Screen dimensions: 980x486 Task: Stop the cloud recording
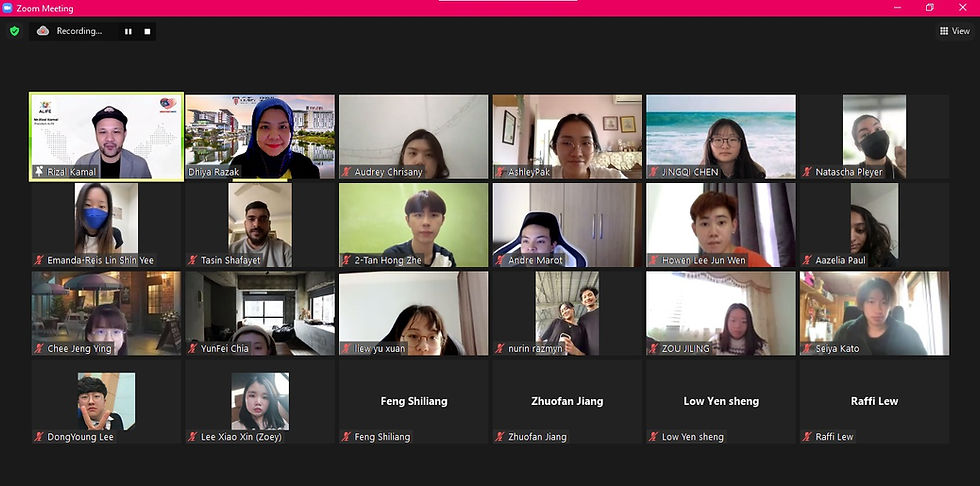(x=148, y=31)
